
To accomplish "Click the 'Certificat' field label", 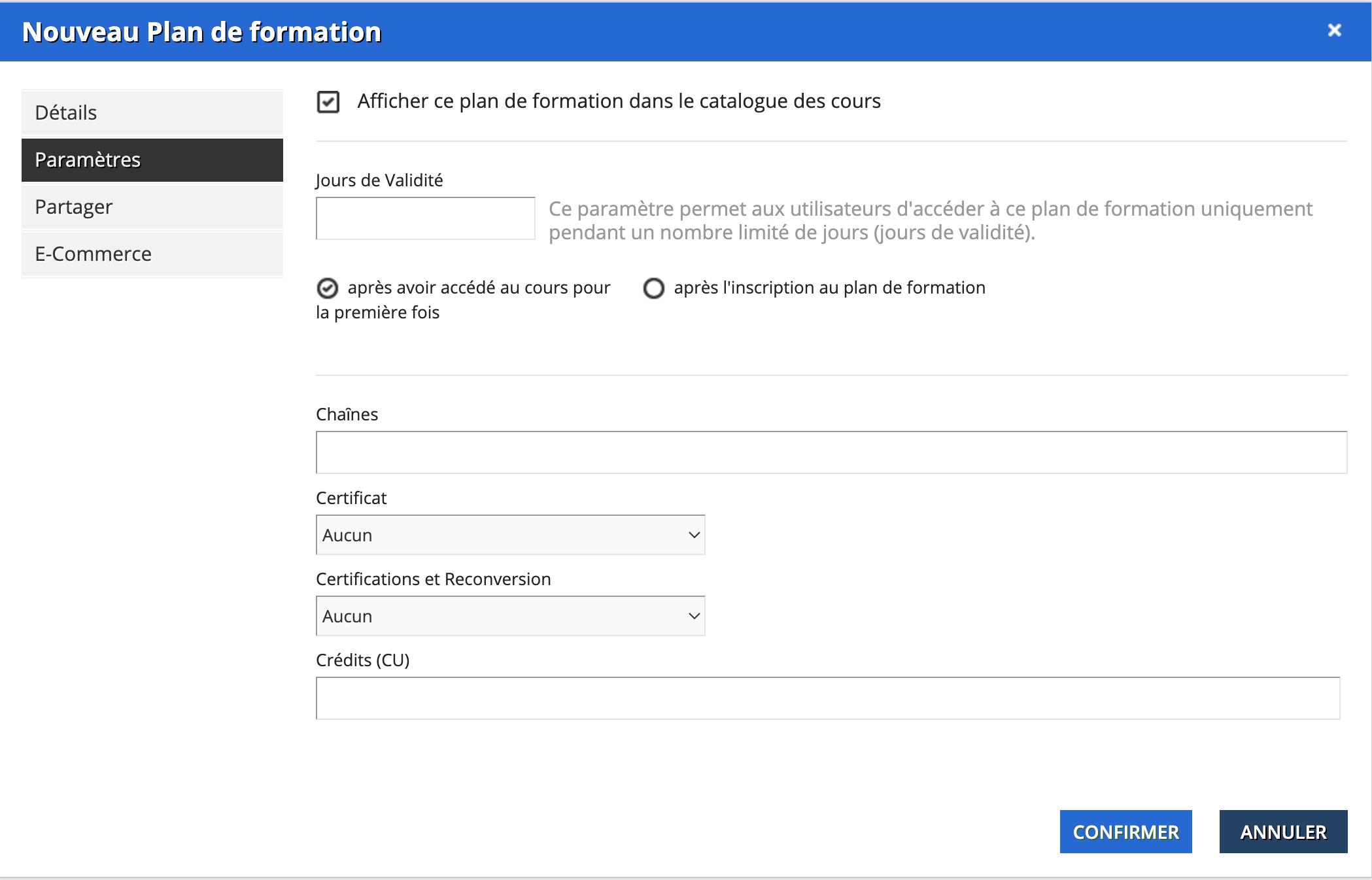I will pos(351,498).
